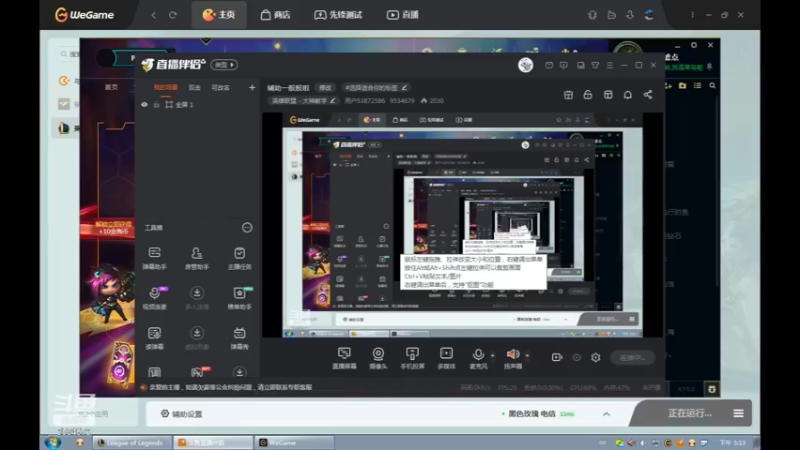The width and height of the screenshot is (800, 450).
Task: Add a new scene with the plus button
Action: pos(252,88)
